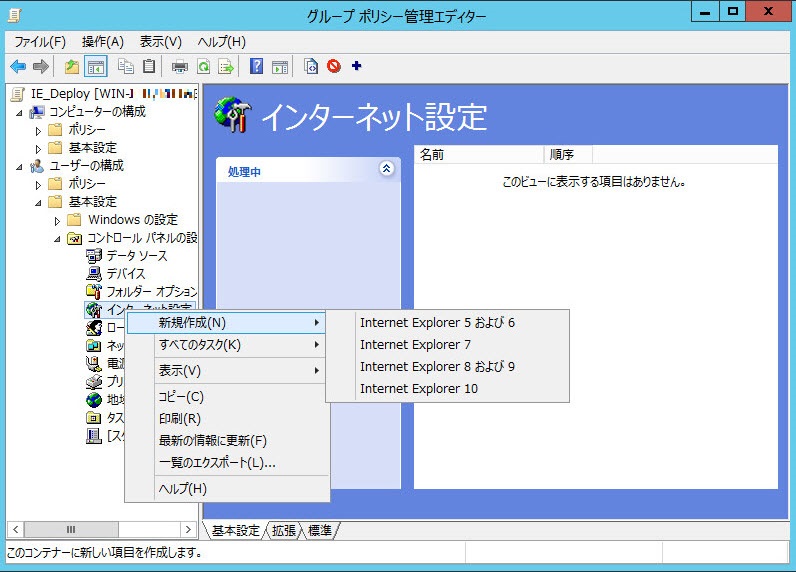Click the red prohibition circle toolbar icon
This screenshot has height=572, width=796.
tap(334, 67)
